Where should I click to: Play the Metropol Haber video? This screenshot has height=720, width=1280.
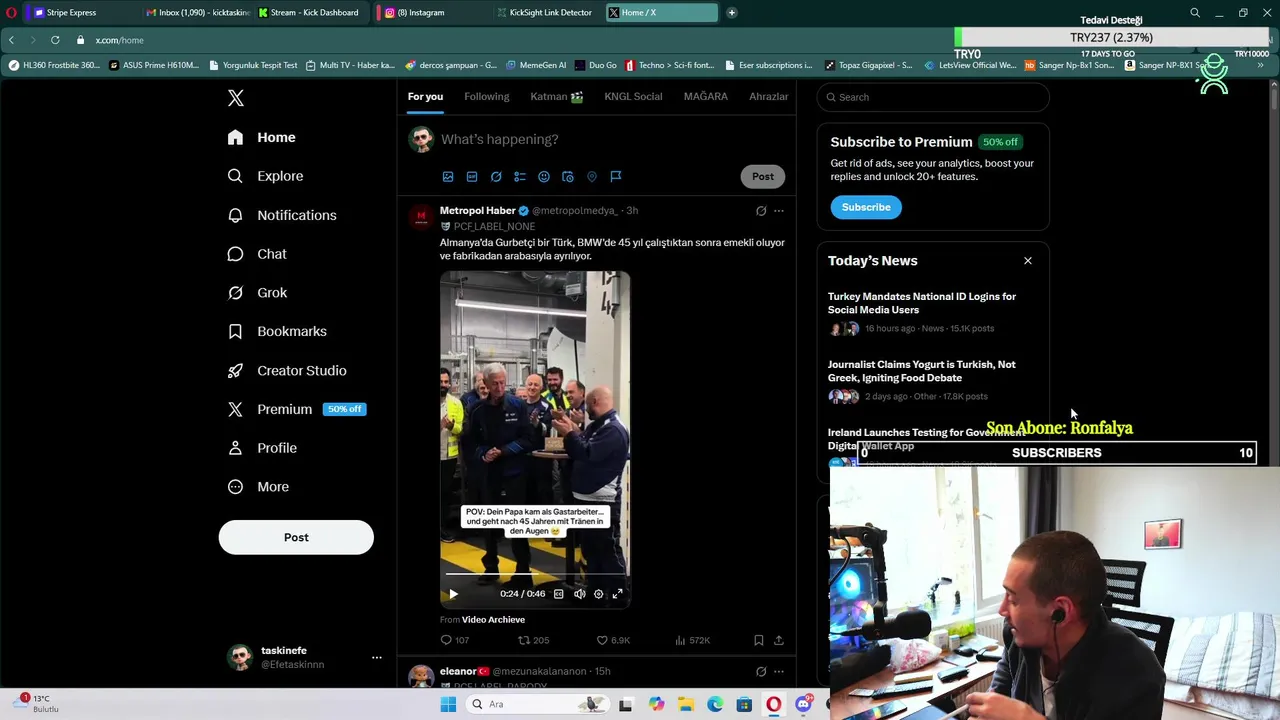[453, 594]
